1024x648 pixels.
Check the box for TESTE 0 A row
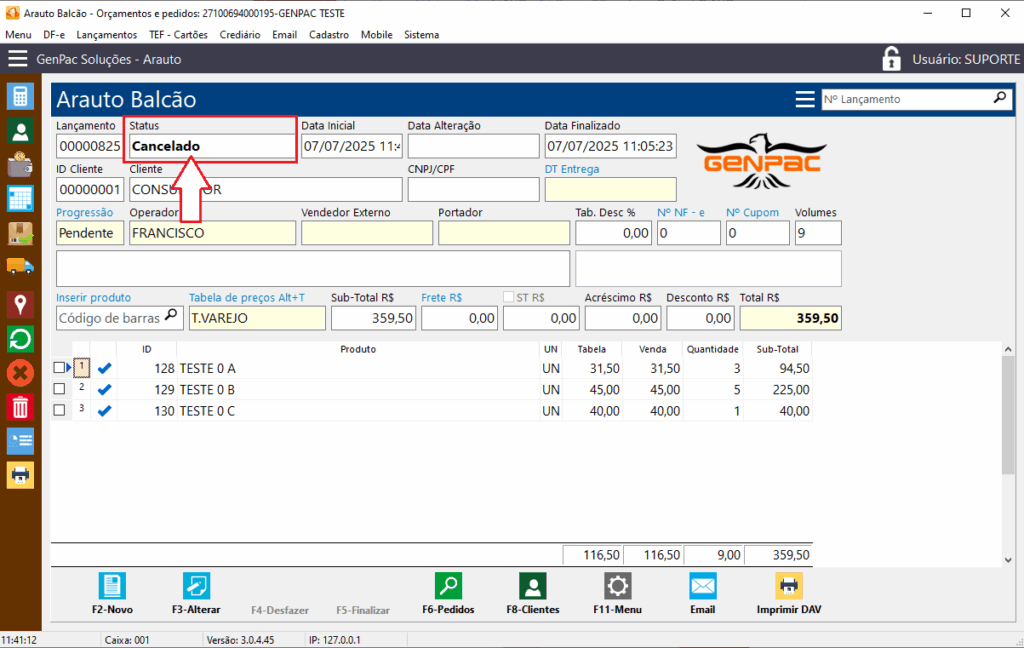59,368
